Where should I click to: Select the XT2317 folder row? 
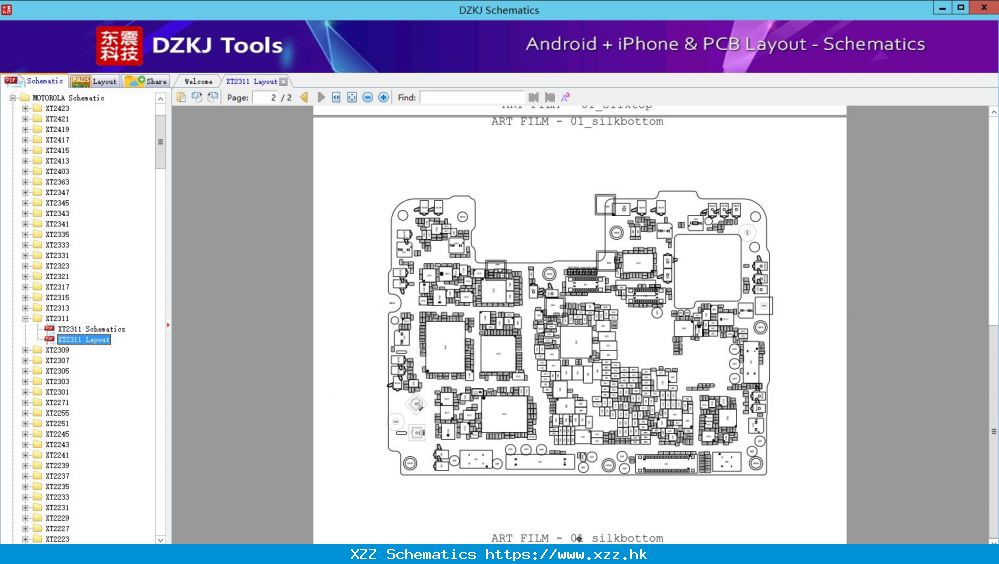coord(57,287)
